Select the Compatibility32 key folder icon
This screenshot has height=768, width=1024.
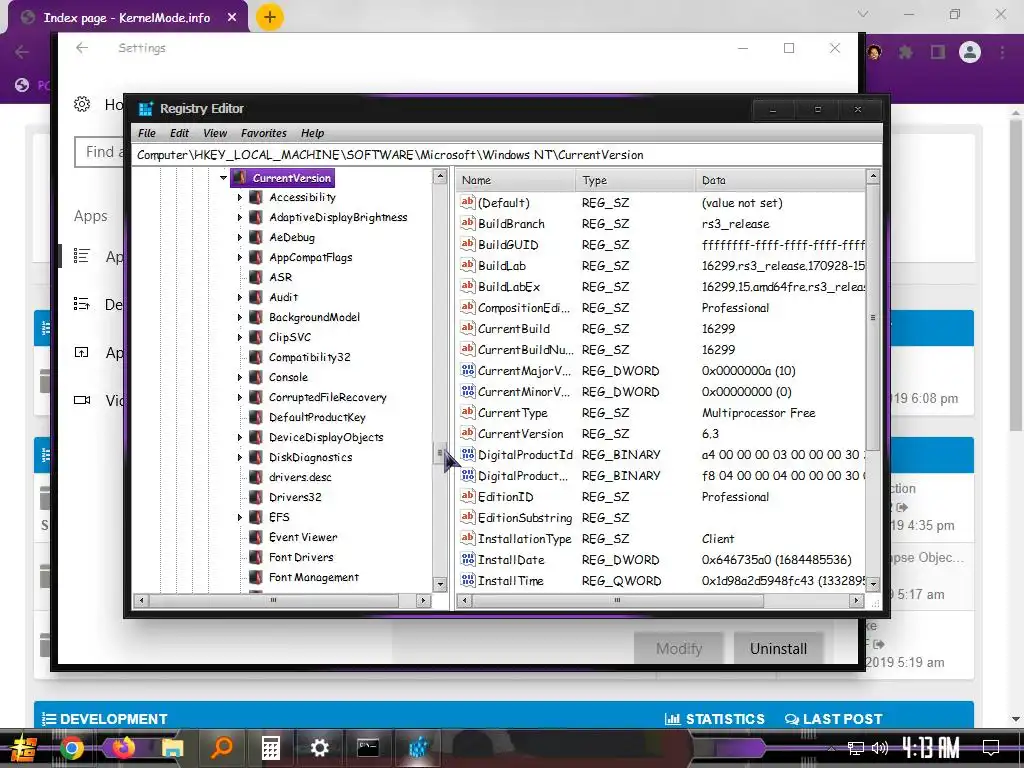256,357
